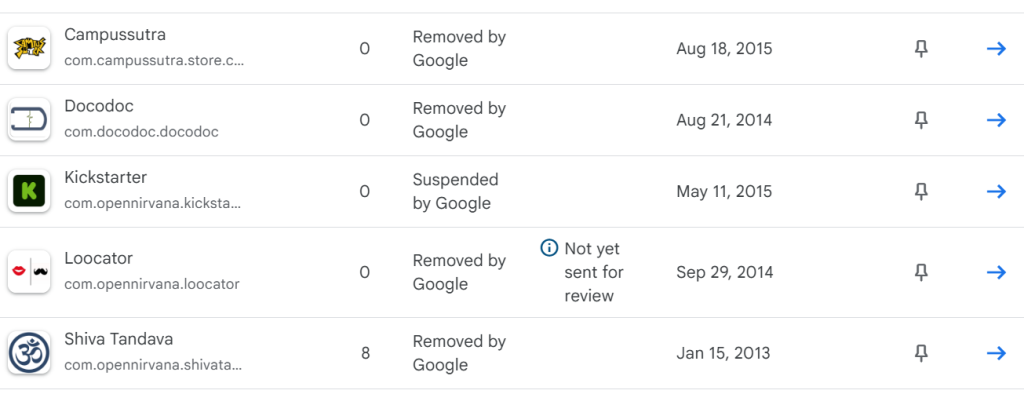Open Loocator details via blue arrow
Image resolution: width=1024 pixels, height=394 pixels.
point(996,272)
